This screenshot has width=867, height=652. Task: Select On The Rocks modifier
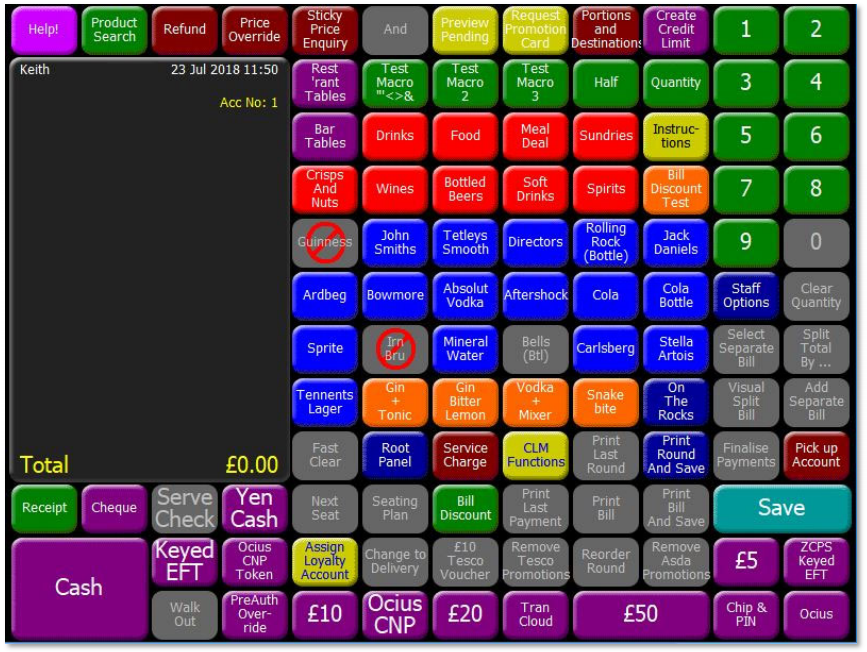(x=676, y=401)
